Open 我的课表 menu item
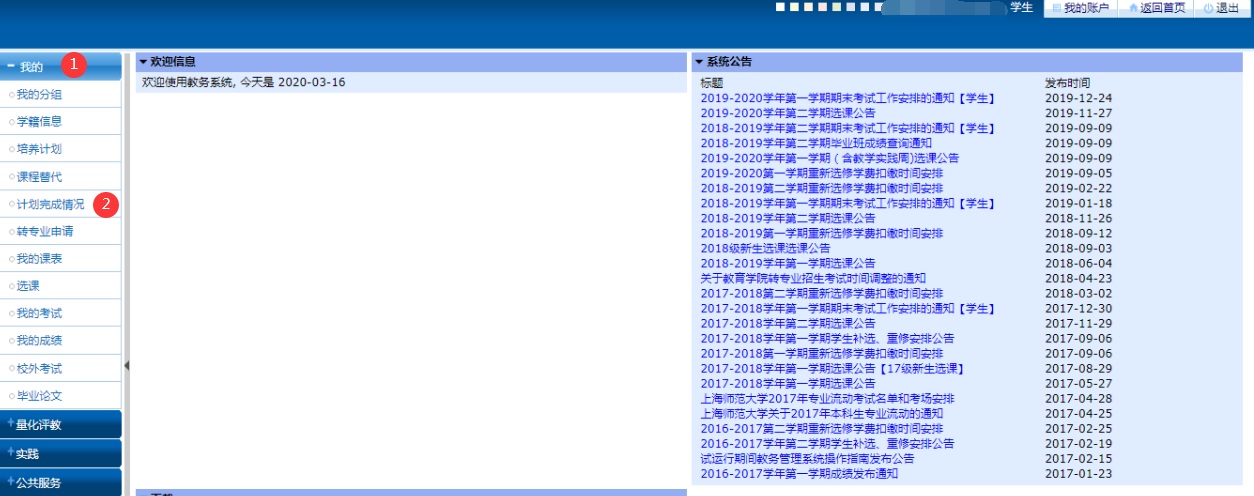The height and width of the screenshot is (496, 1254). [x=39, y=259]
